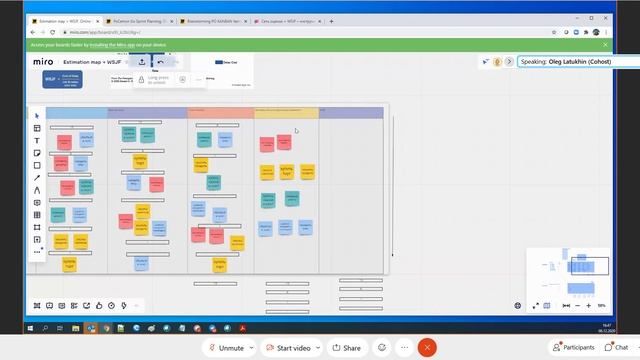Open Windows taskbar search

pos(45,328)
